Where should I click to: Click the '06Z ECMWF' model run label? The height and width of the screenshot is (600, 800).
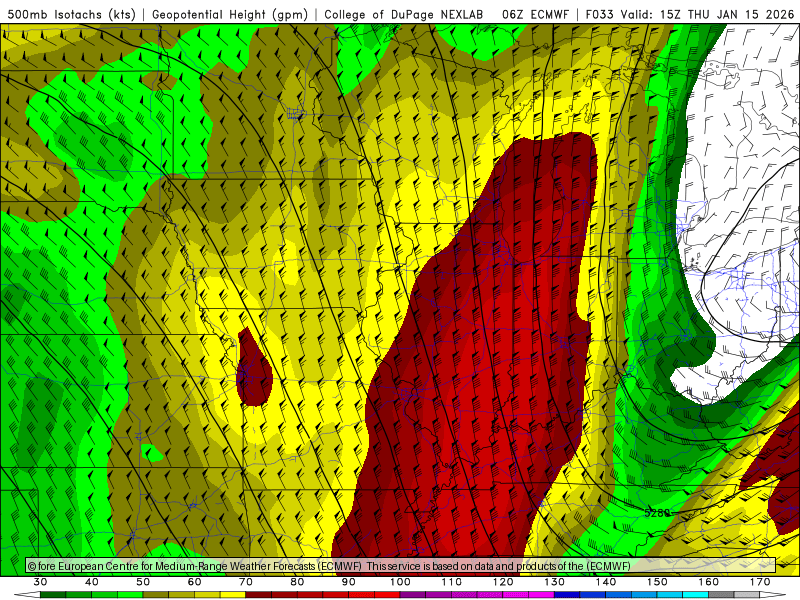point(535,14)
